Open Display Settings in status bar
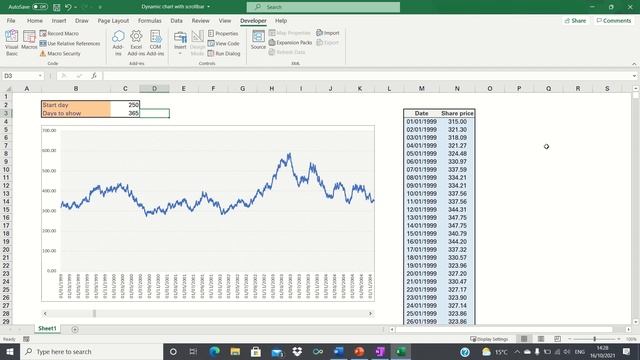Image resolution: width=640 pixels, height=360 pixels. [x=489, y=339]
